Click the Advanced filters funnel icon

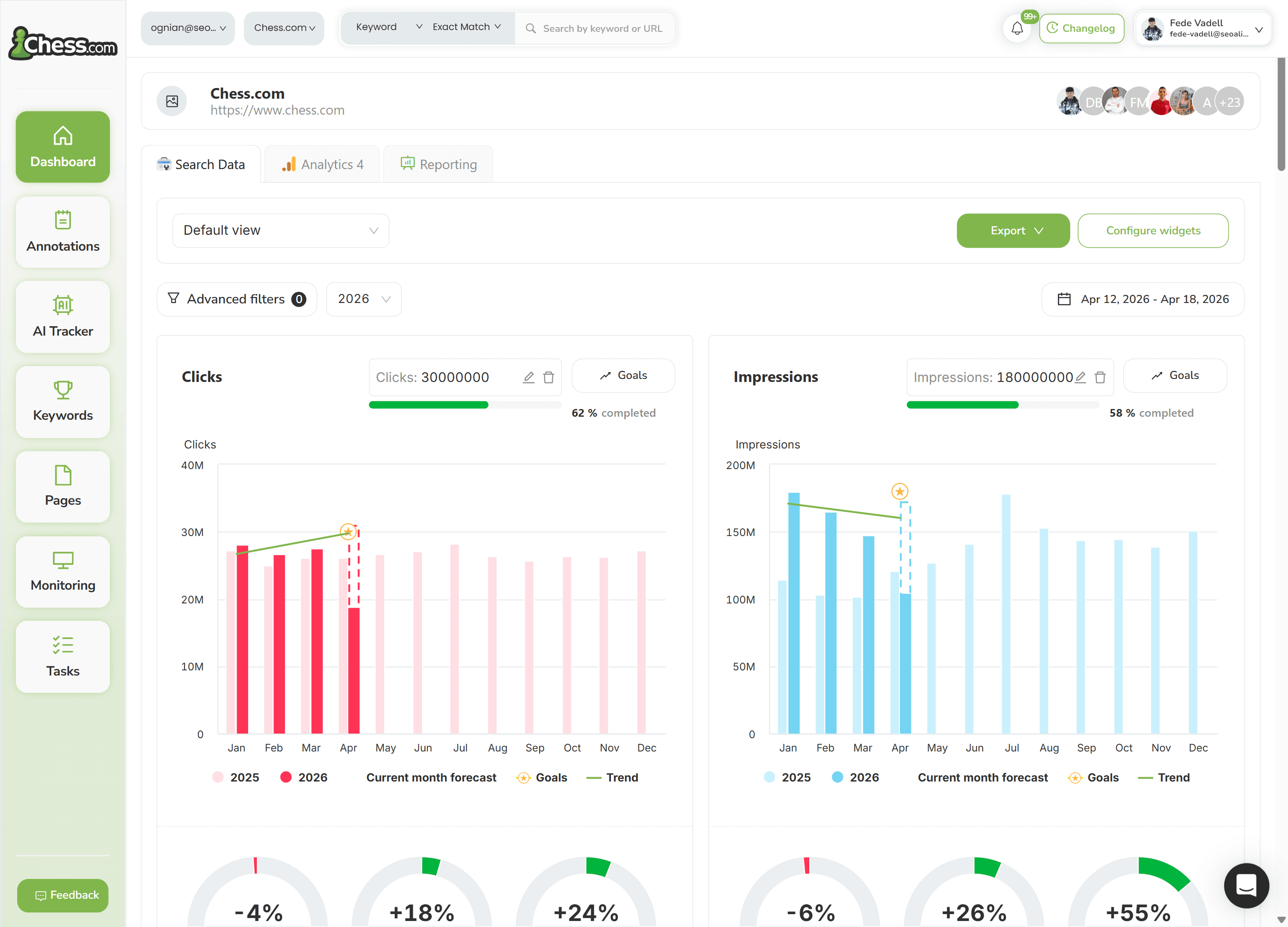173,298
